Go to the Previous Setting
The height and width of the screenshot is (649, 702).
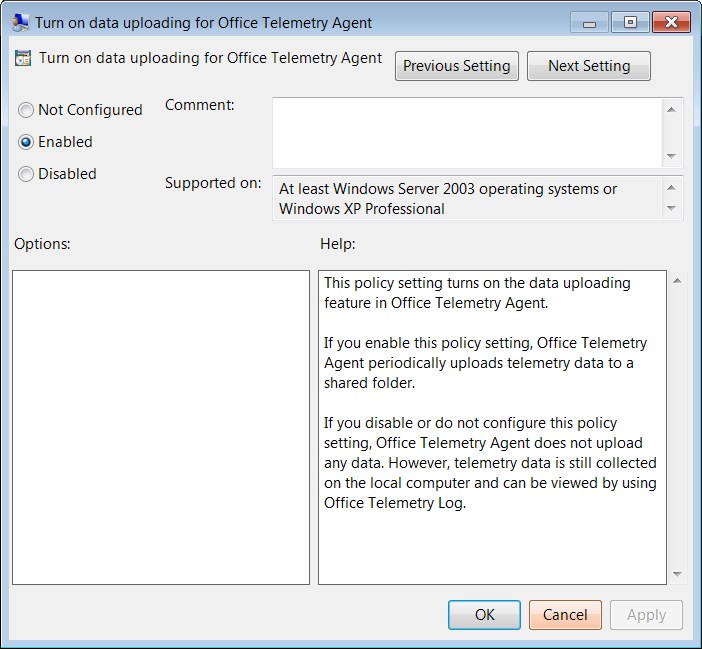[x=457, y=66]
